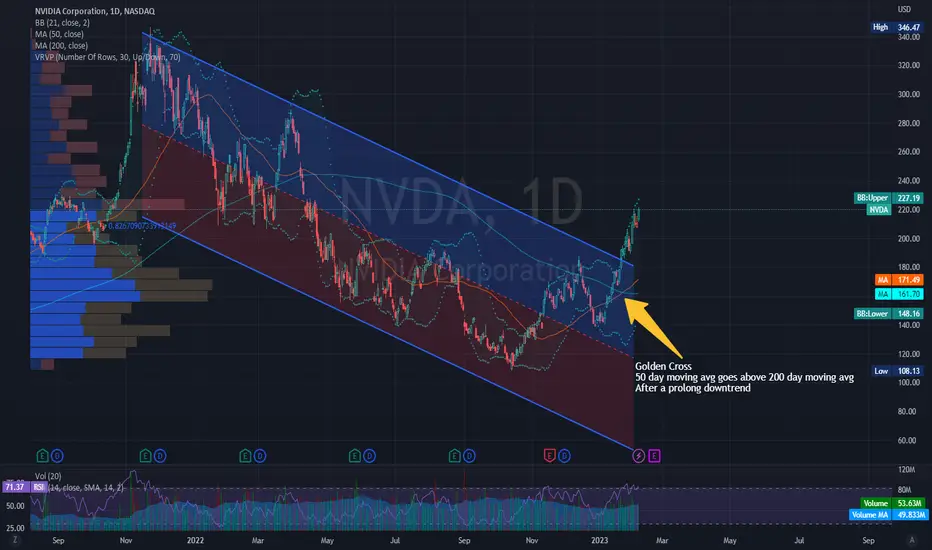This screenshot has width=932, height=550.
Task: Open the November 2021 dividend D marker
Action: tap(160, 456)
